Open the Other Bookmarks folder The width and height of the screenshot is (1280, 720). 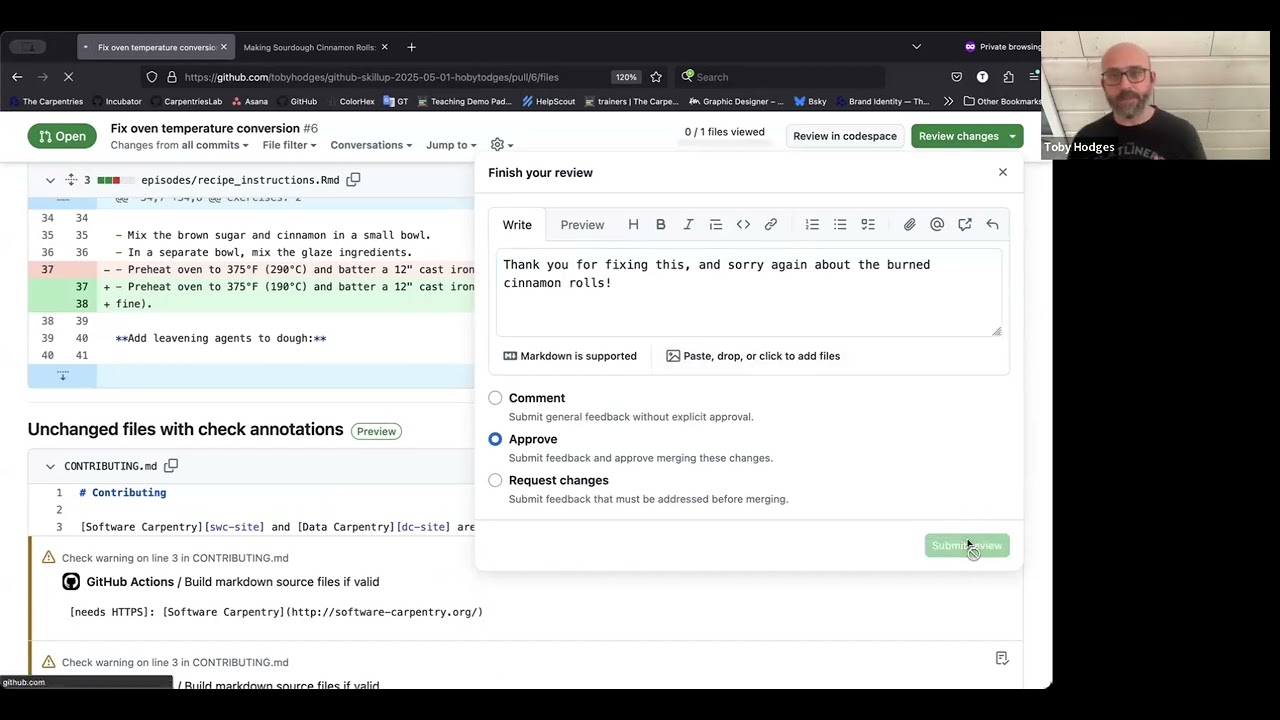tap(1002, 101)
